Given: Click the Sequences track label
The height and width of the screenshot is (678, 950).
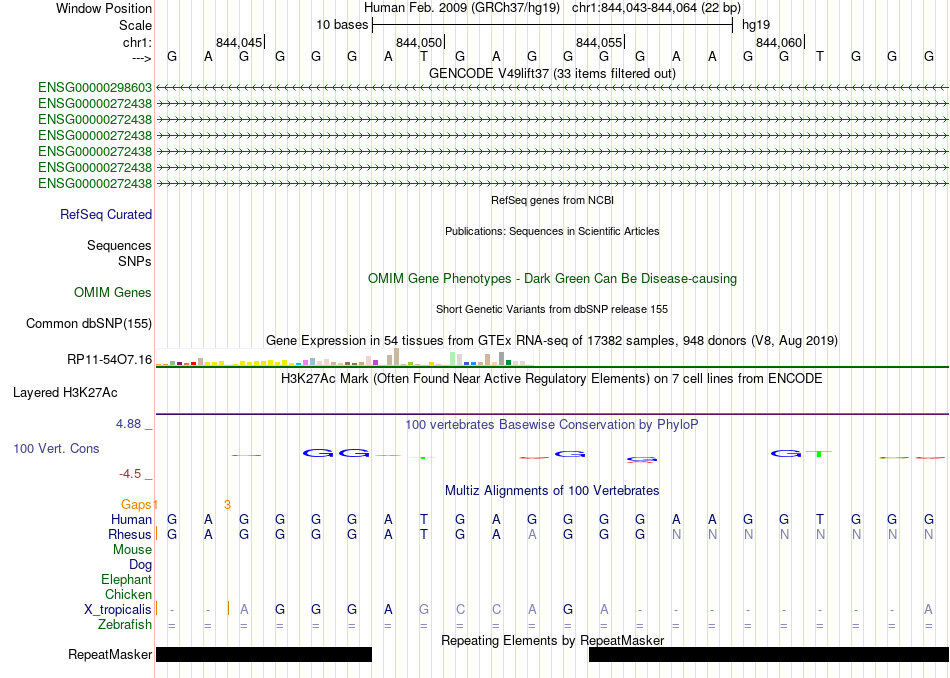Looking at the screenshot, I should pyautogui.click(x=119, y=245).
